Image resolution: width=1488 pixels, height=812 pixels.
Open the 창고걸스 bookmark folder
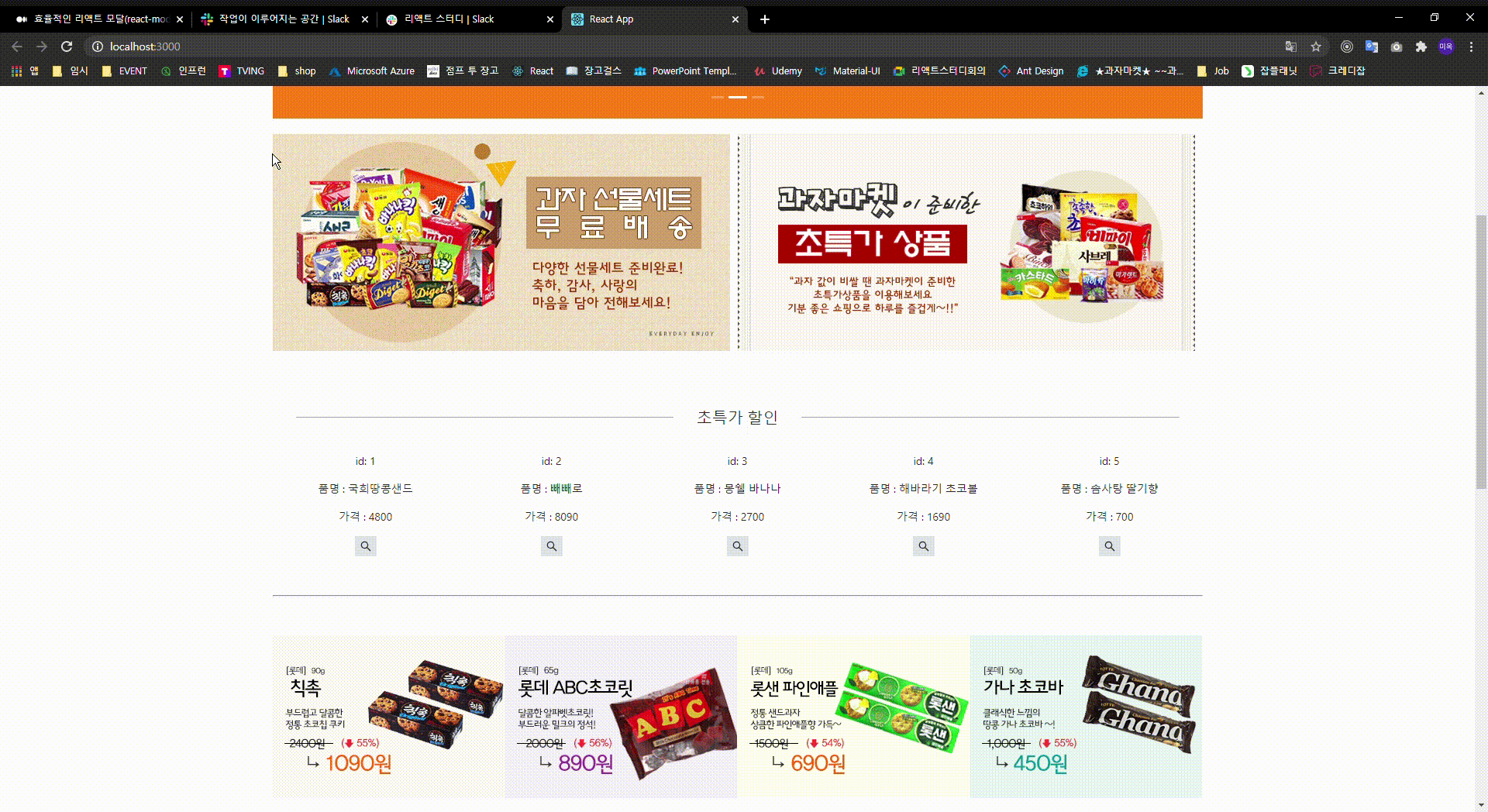(x=594, y=71)
